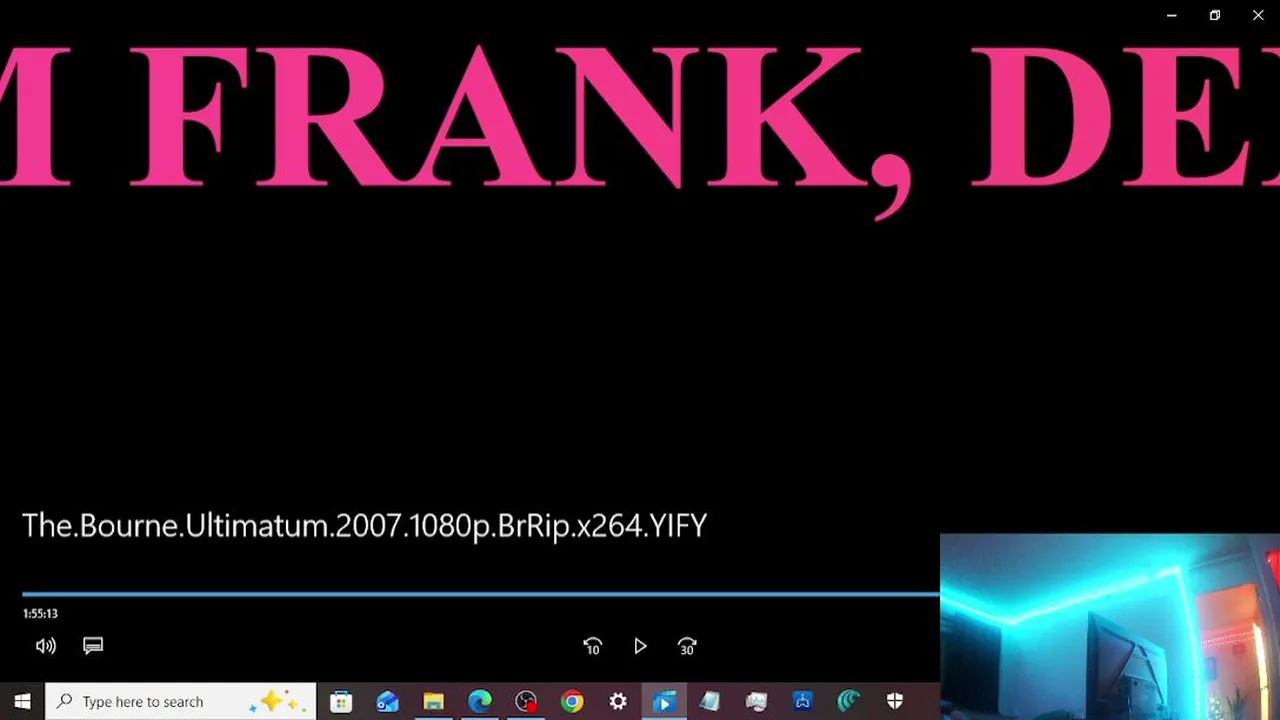Open Windows Security shield in taskbar
1280x720 pixels.
click(x=895, y=702)
